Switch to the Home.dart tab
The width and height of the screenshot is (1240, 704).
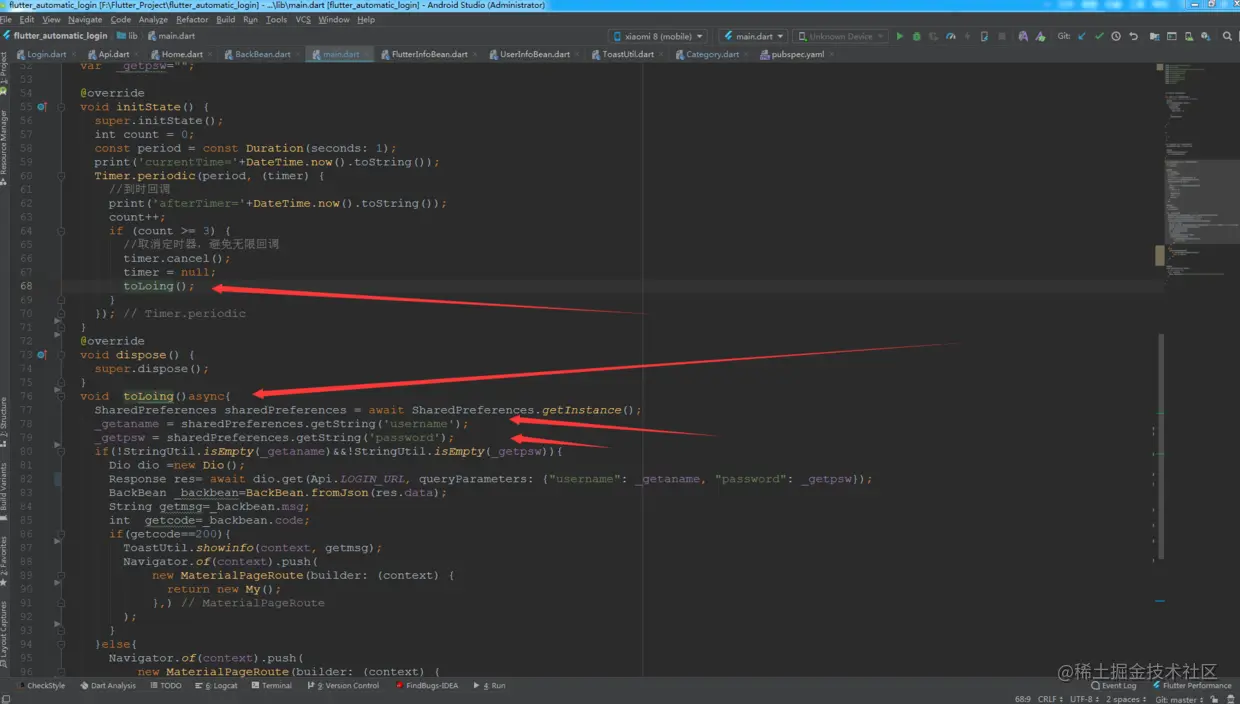coord(181,54)
